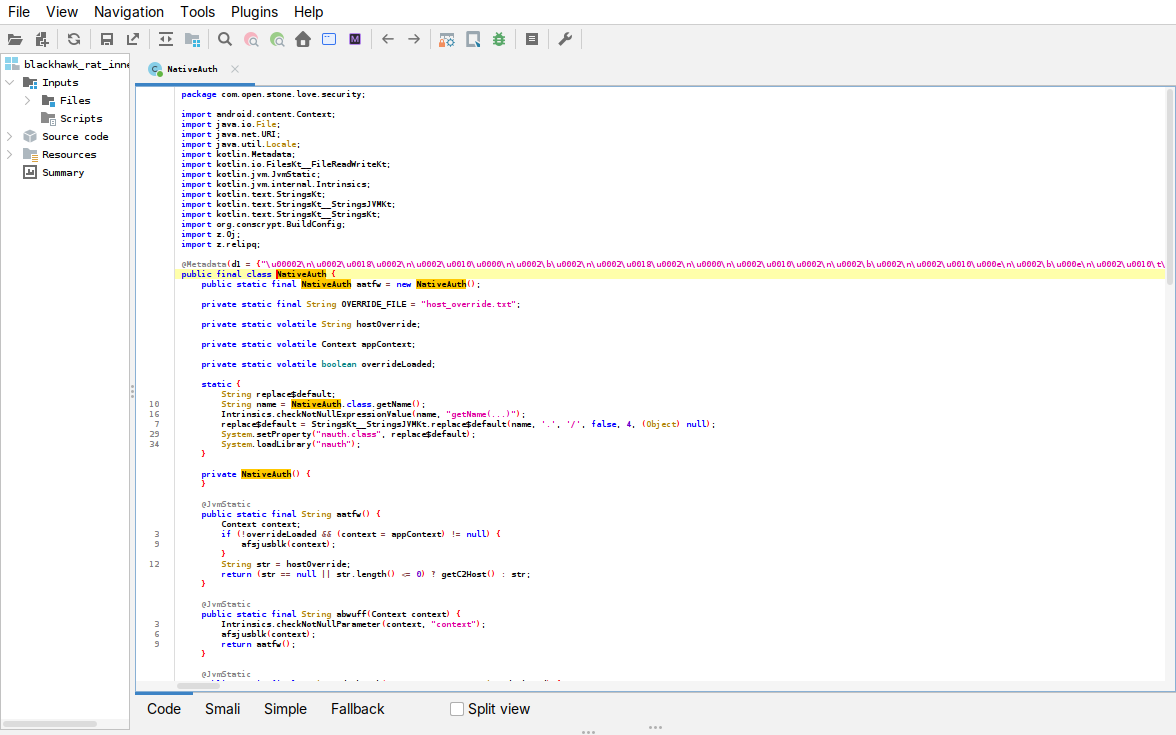1176x735 pixels.
Task: Click the package declaration line
Action: click(273, 94)
